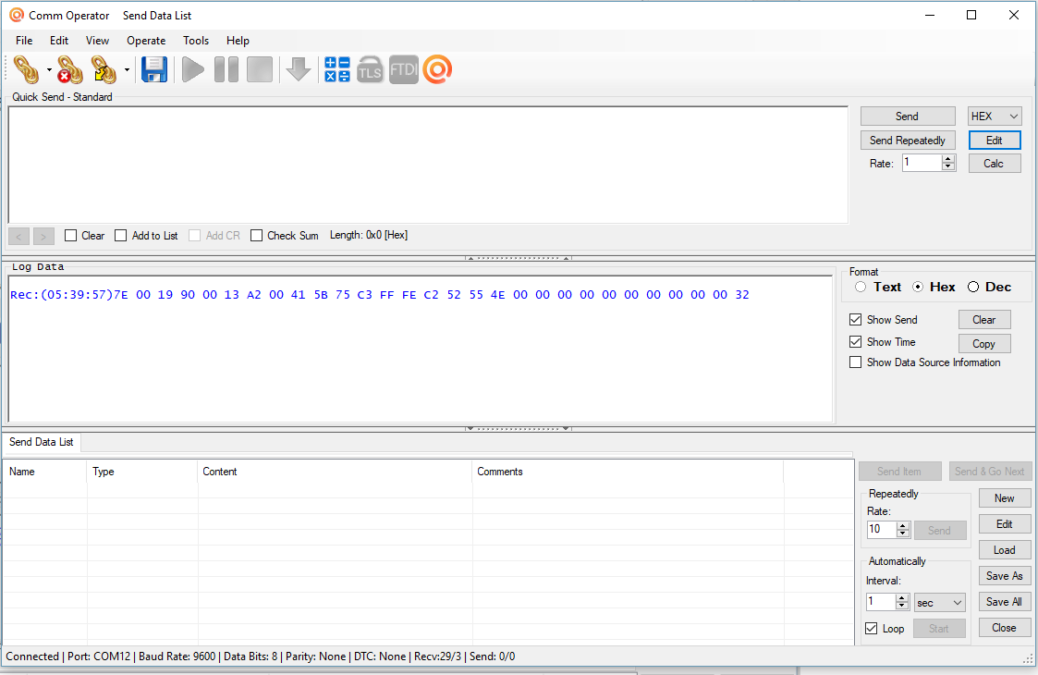
Task: Open dropdown arrow beside open connection icon
Action: coord(49,70)
